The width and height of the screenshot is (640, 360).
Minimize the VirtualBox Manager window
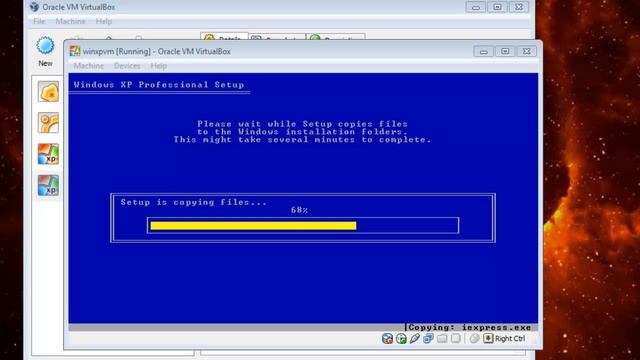[x=476, y=7]
